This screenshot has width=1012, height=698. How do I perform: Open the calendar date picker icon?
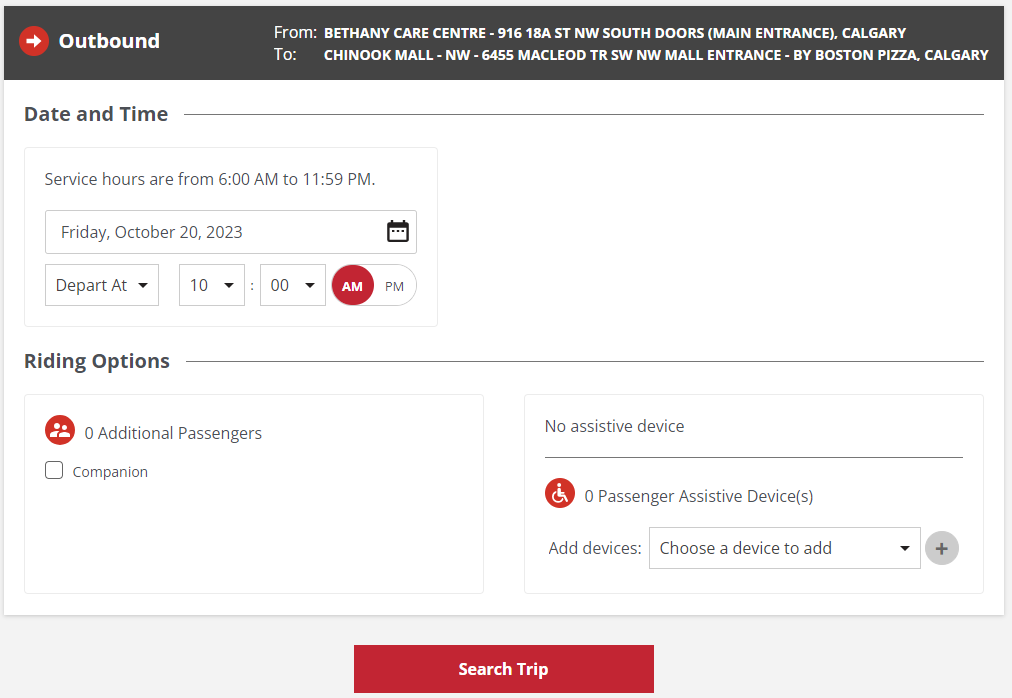398,232
